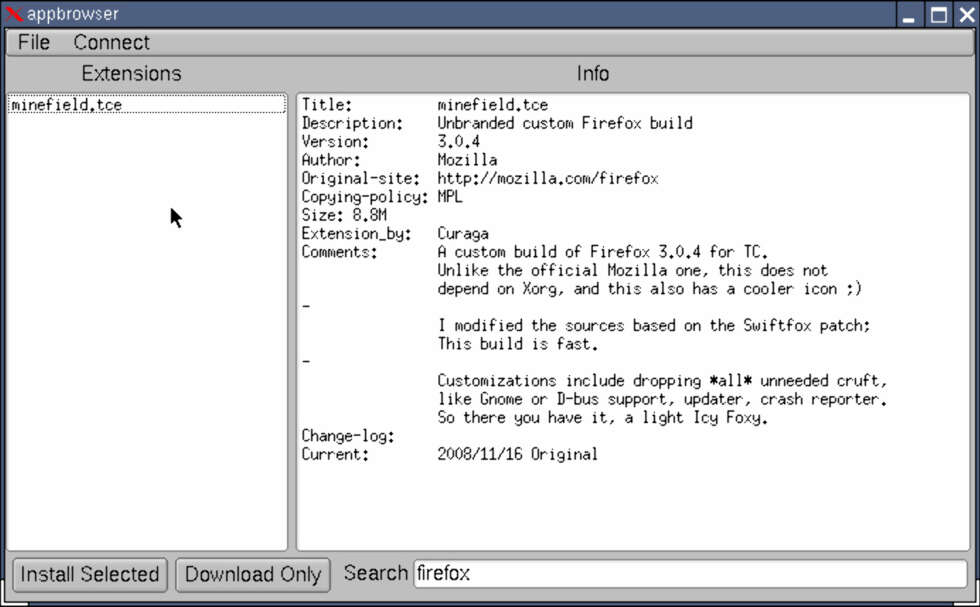Click the appbrowser title text
This screenshot has height=607, width=980.
[72, 14]
